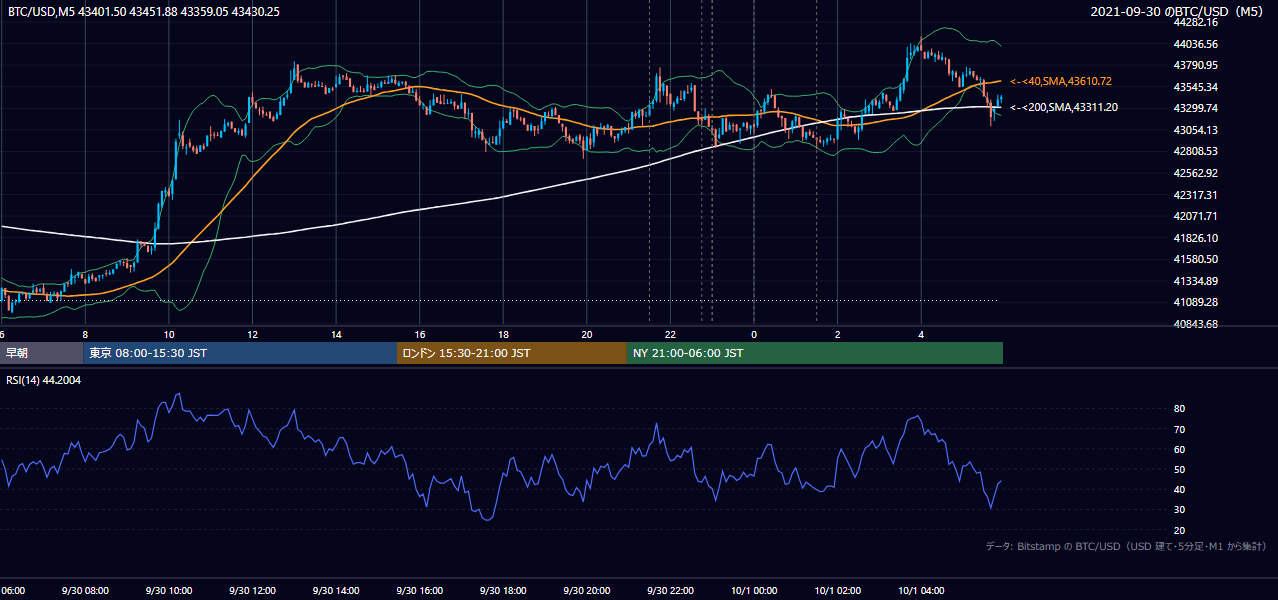Click hour tick 18 under price chart
1278x600 pixels.
[503, 335]
